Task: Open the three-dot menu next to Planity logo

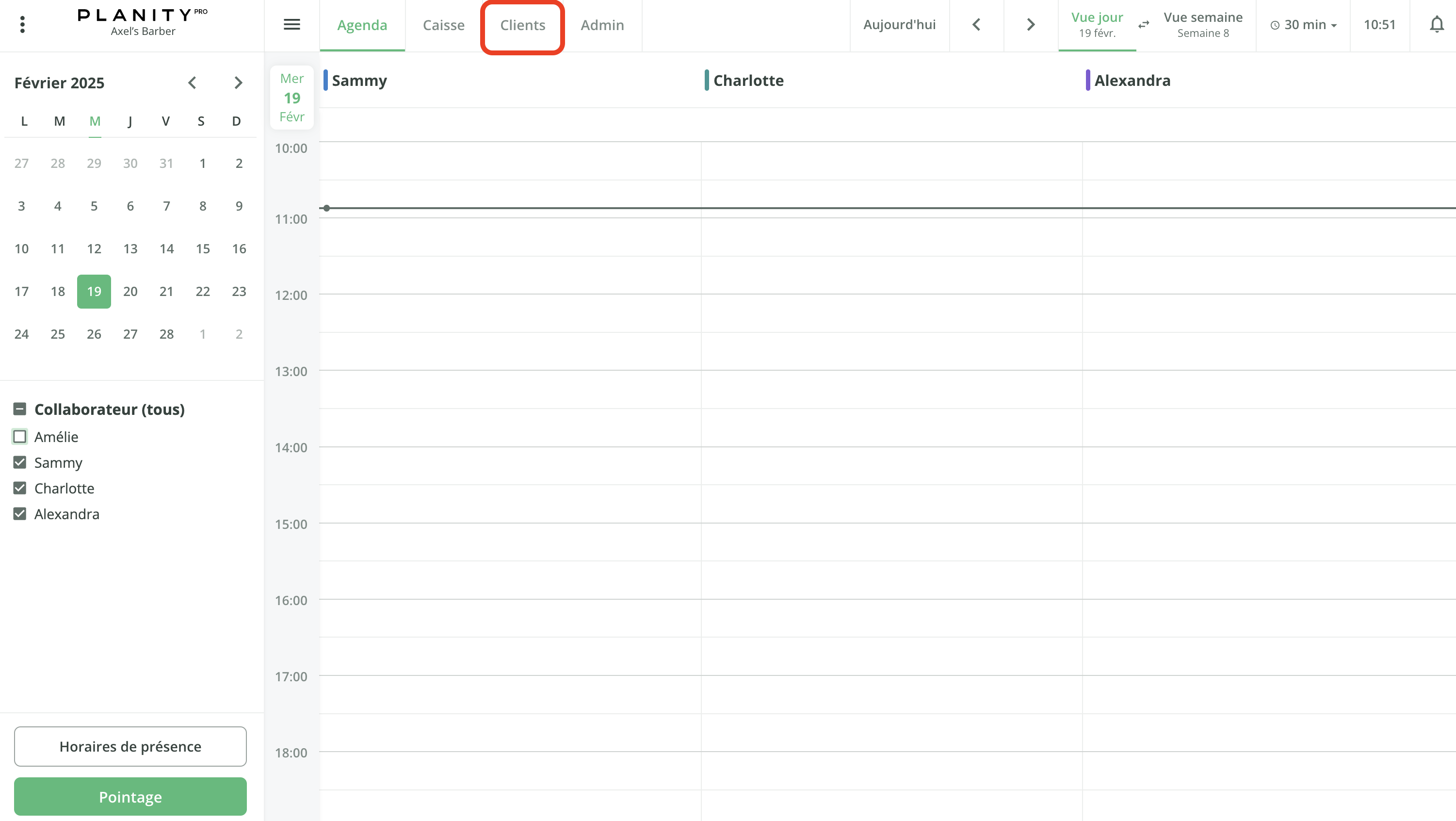Action: (x=22, y=24)
